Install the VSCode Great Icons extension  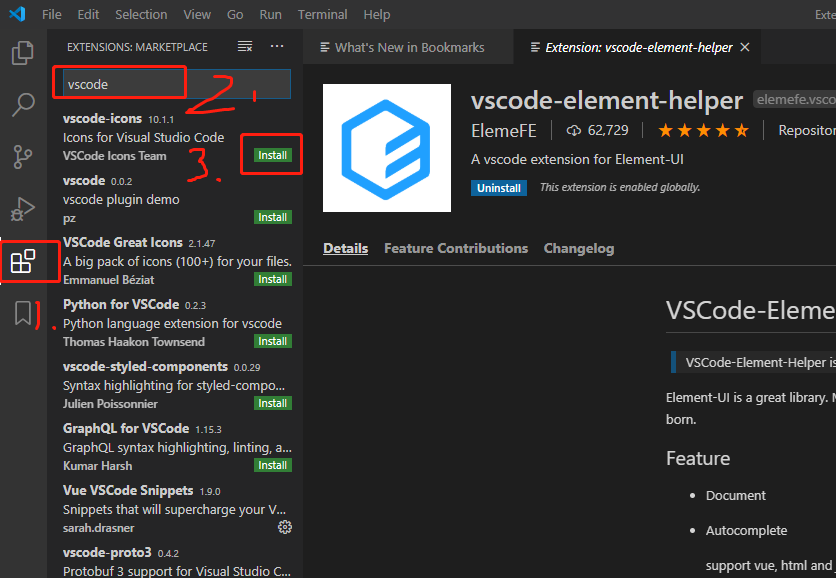pyautogui.click(x=272, y=279)
